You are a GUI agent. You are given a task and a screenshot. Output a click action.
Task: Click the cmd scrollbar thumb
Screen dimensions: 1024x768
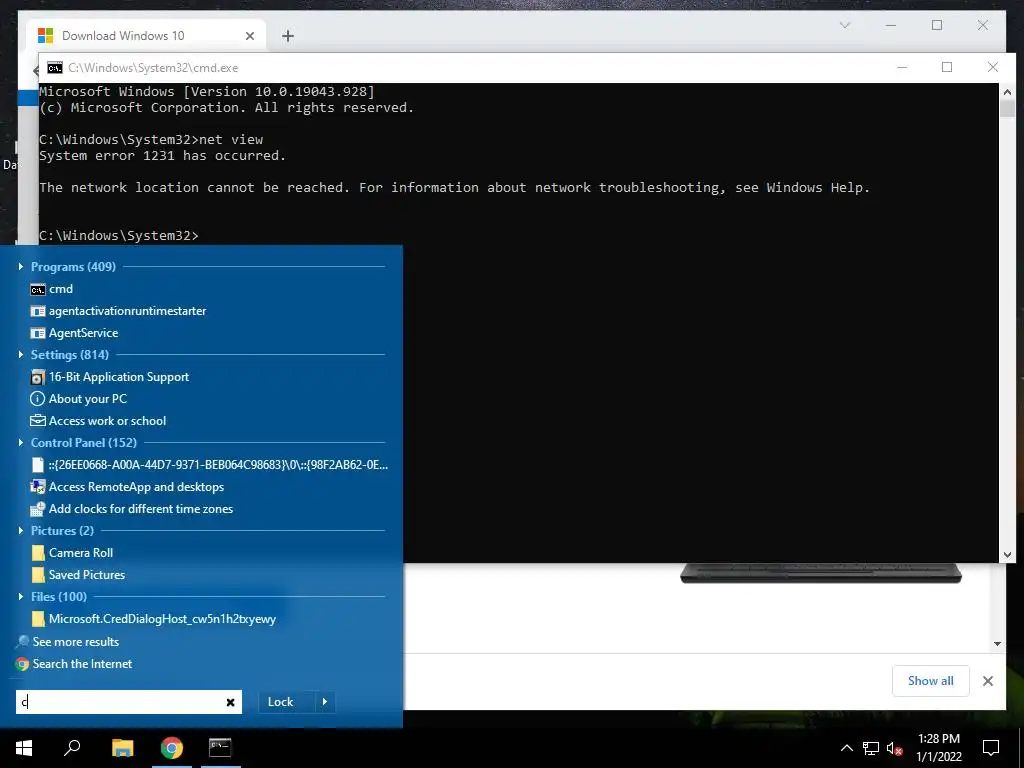pyautogui.click(x=1007, y=108)
